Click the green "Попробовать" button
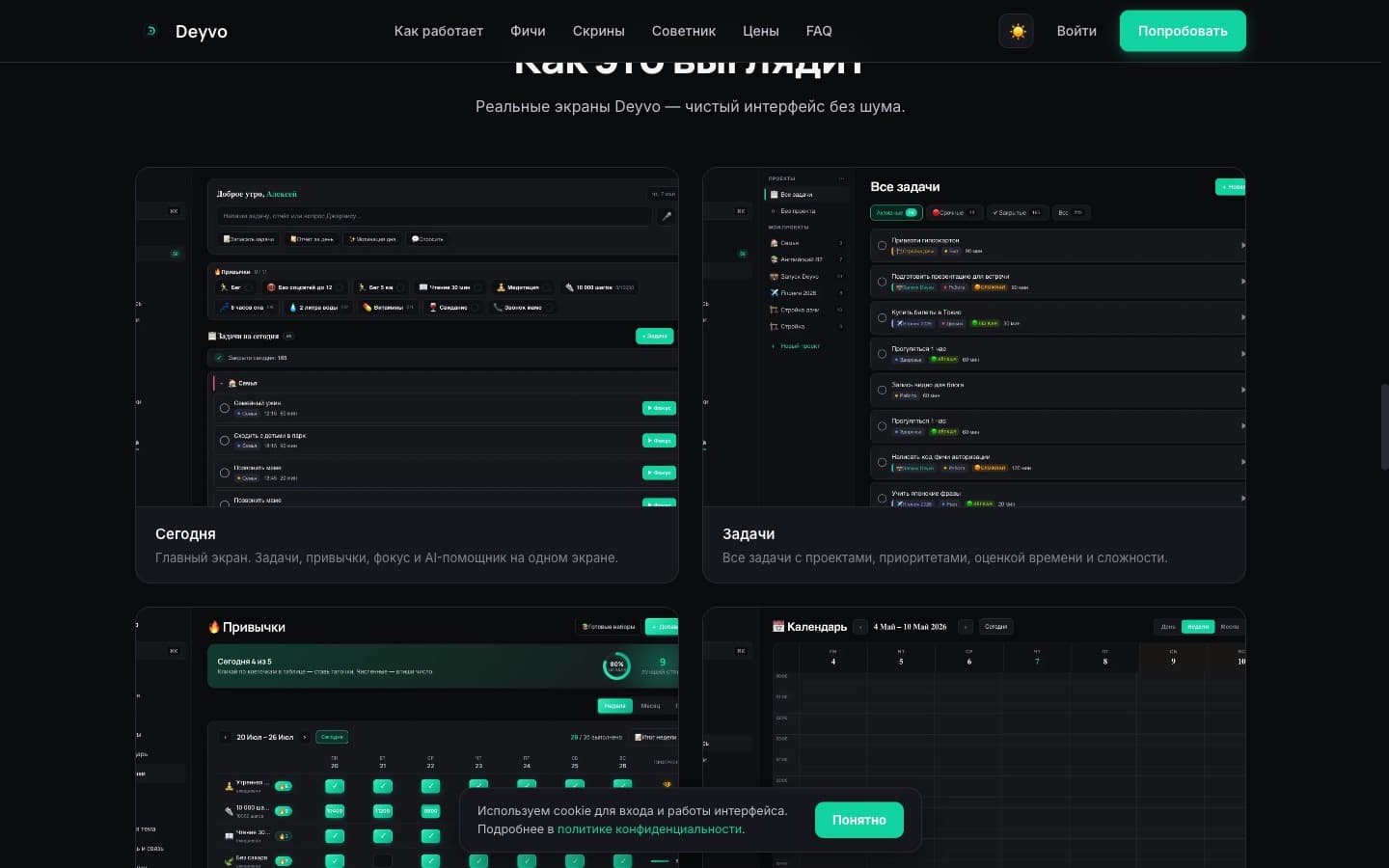1389x868 pixels. click(x=1183, y=31)
